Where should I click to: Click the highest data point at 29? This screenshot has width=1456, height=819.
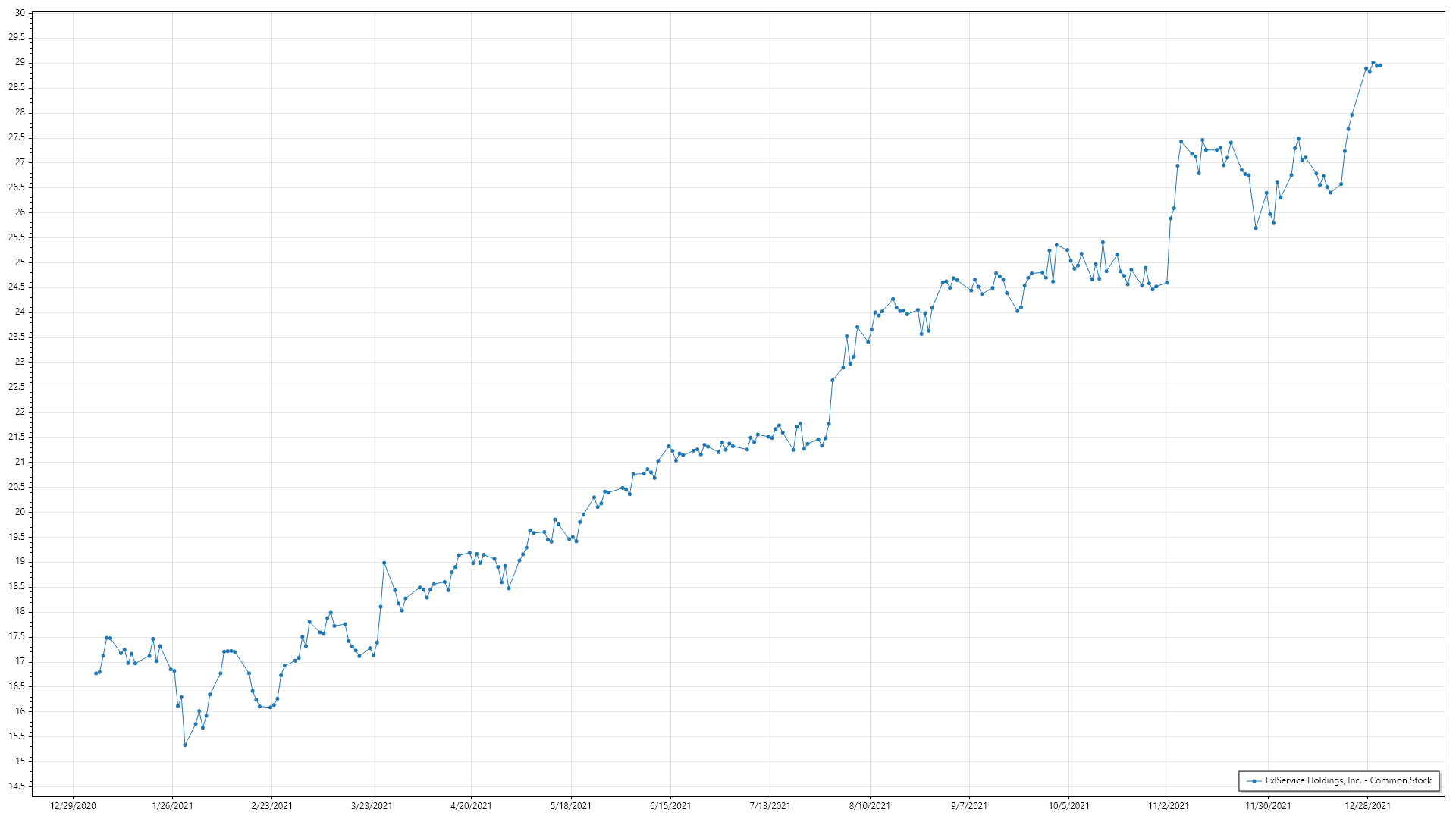pos(1373,63)
